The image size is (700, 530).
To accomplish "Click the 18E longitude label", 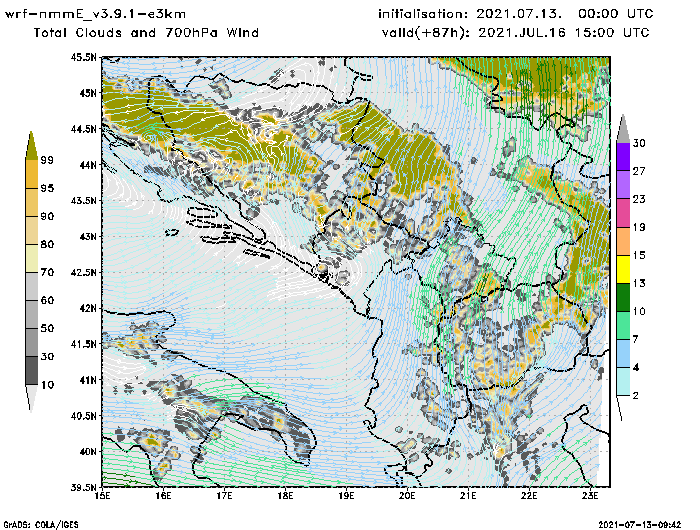I will click(285, 496).
